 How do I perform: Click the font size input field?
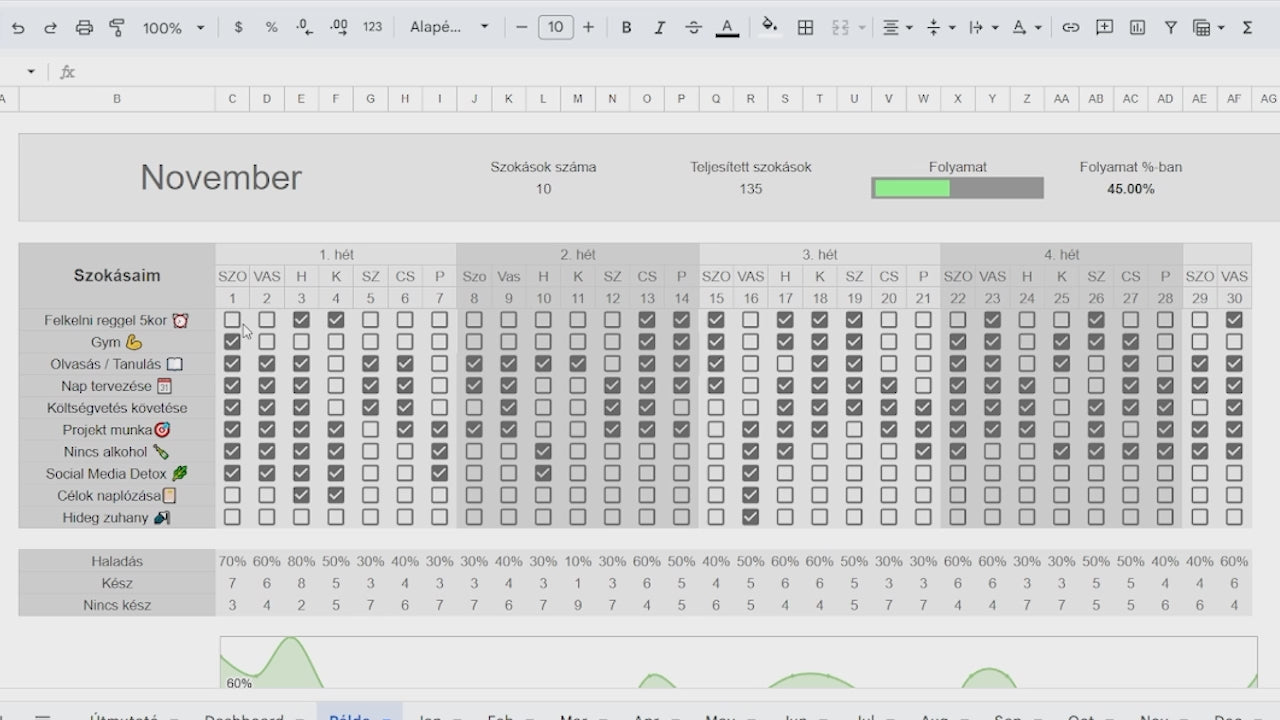tap(555, 28)
